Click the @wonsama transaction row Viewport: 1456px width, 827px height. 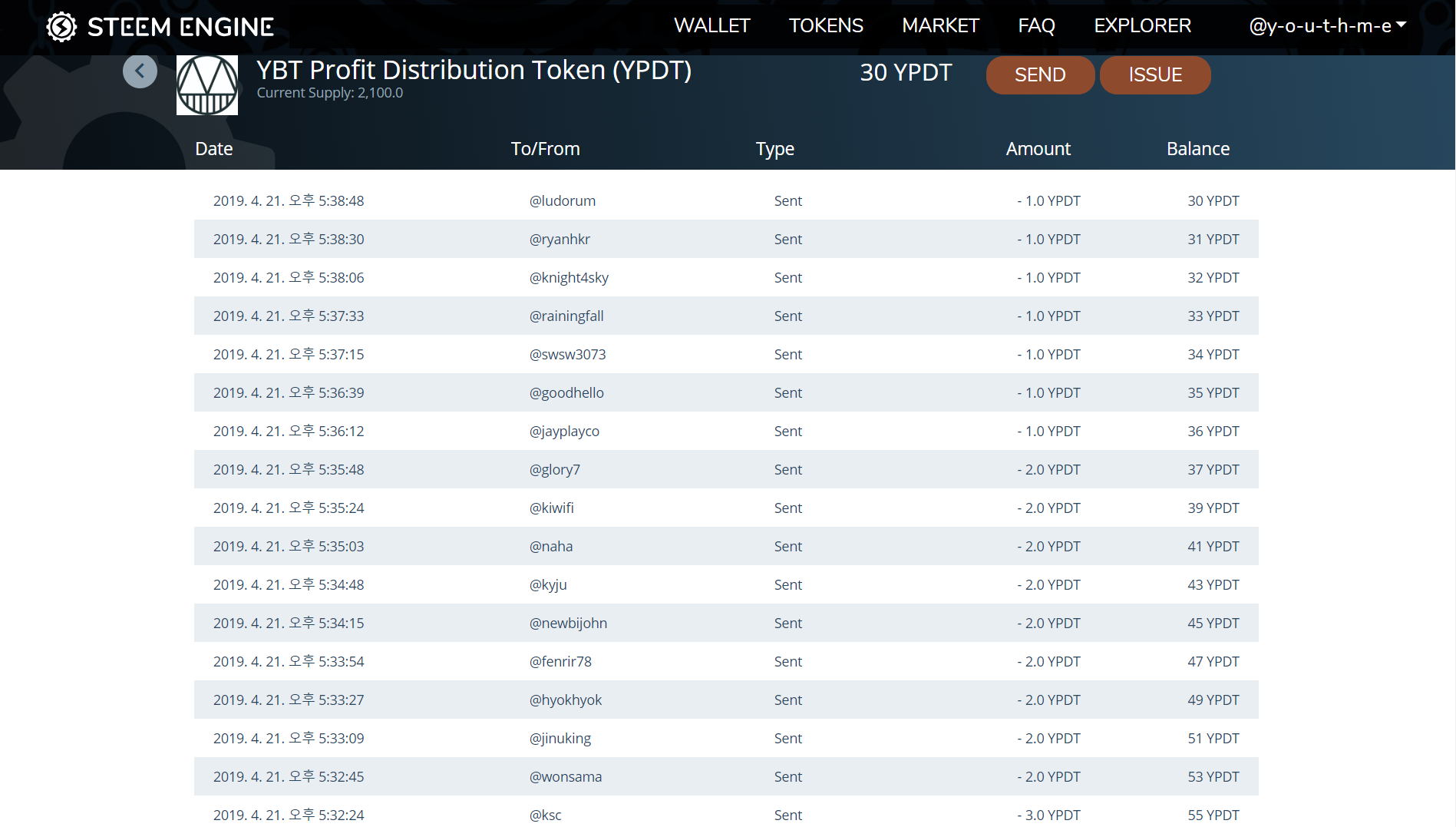click(726, 776)
